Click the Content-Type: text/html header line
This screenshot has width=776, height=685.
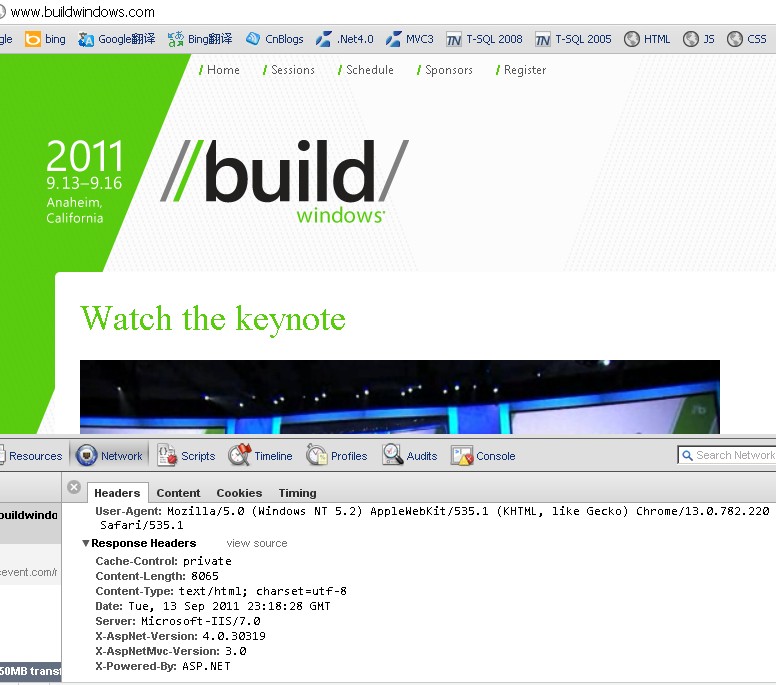coord(221,591)
